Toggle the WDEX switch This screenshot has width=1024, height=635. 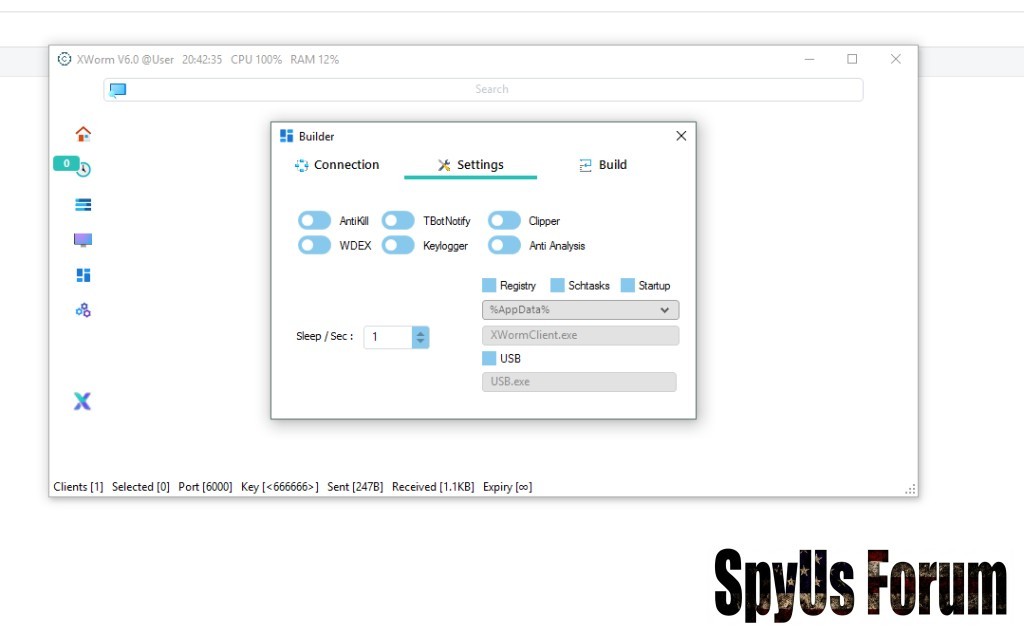pyautogui.click(x=314, y=245)
